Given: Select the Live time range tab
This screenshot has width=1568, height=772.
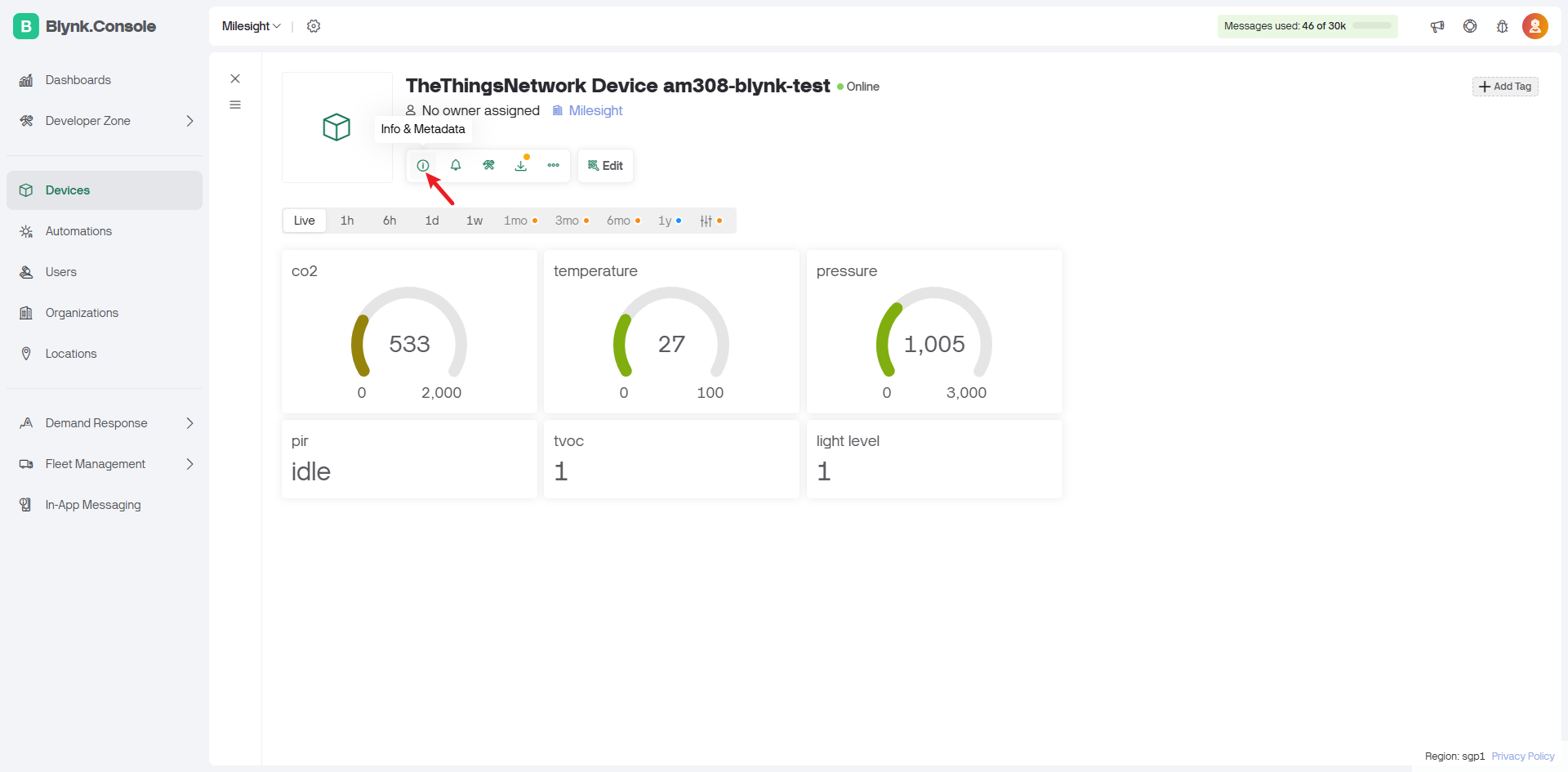Looking at the screenshot, I should [x=305, y=221].
